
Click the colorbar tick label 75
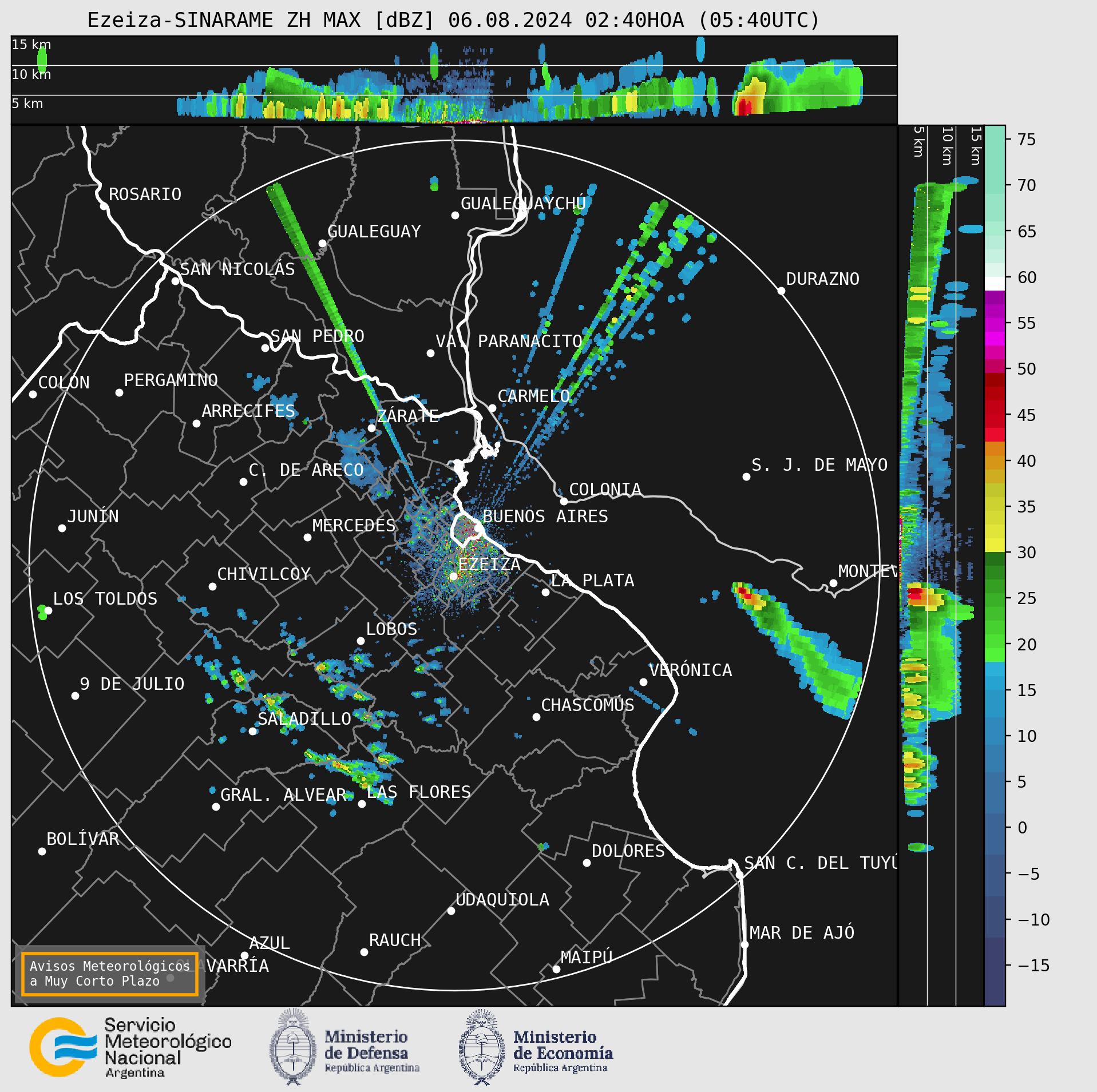[1027, 140]
